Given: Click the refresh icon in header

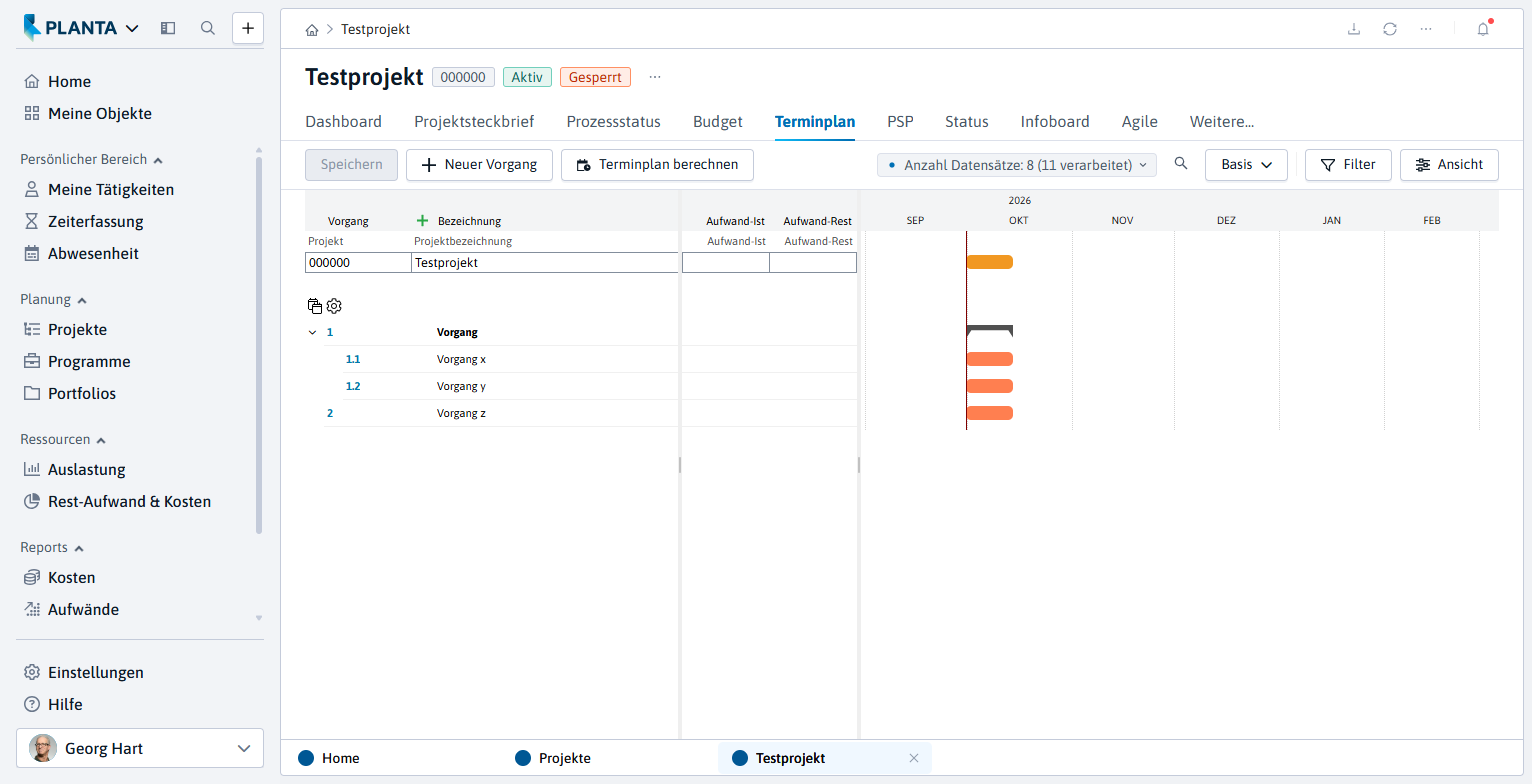Looking at the screenshot, I should tap(1390, 29).
